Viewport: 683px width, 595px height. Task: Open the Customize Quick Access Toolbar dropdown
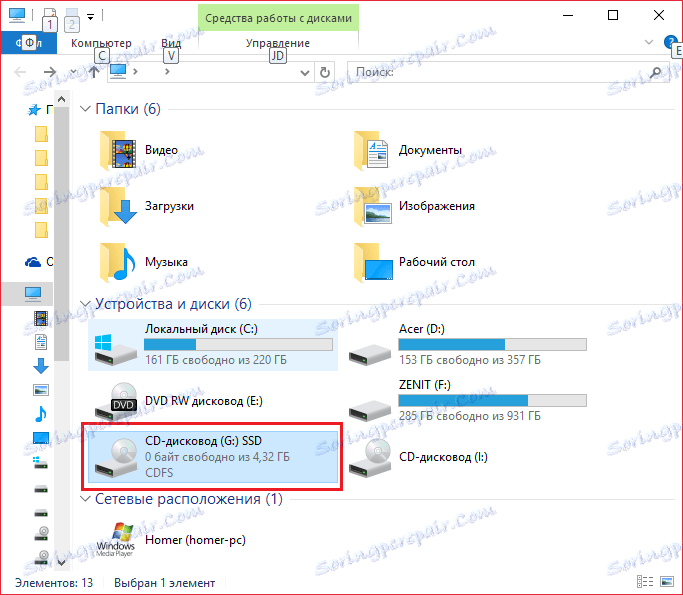point(91,17)
